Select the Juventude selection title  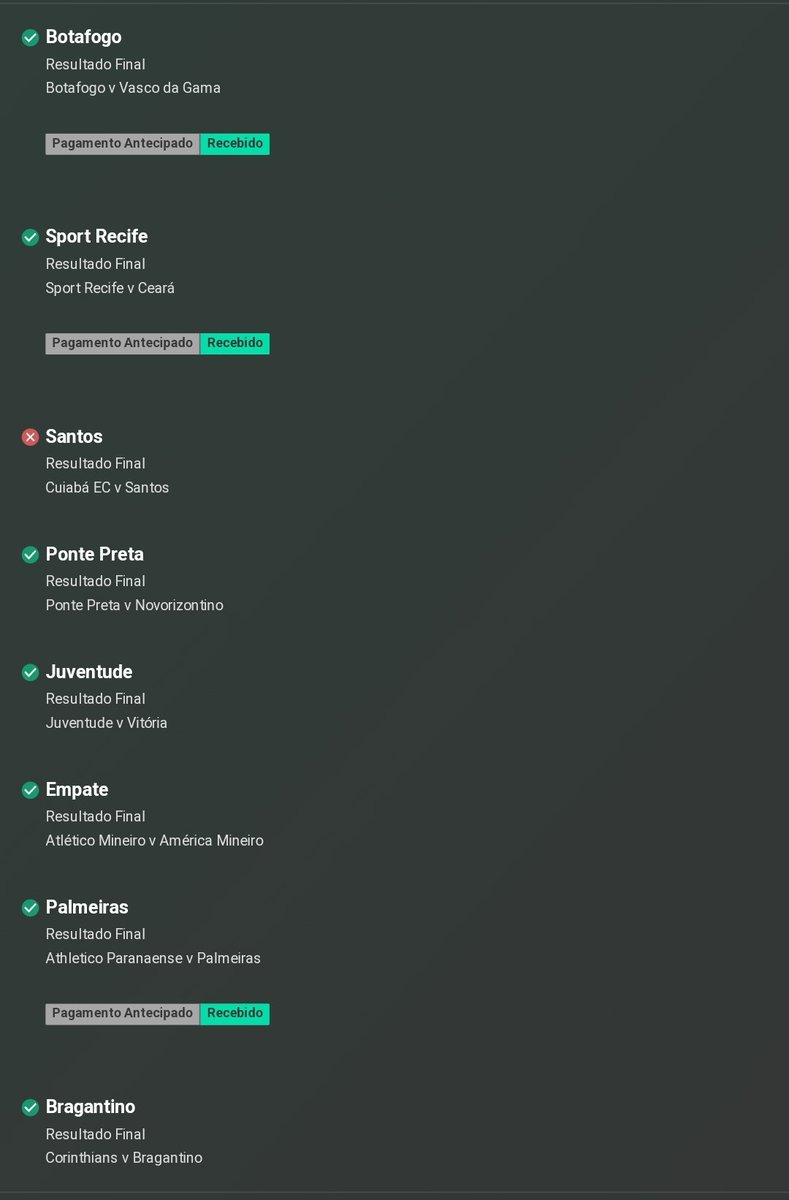point(89,672)
